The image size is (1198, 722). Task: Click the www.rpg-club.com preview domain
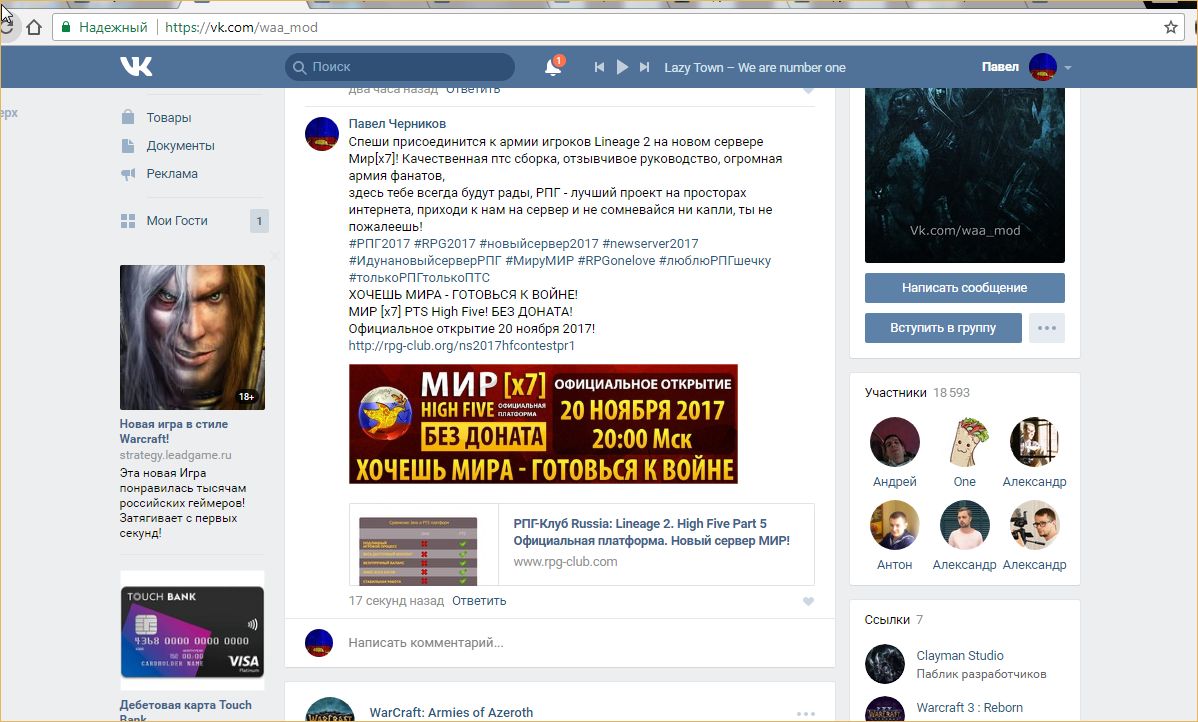click(x=565, y=562)
